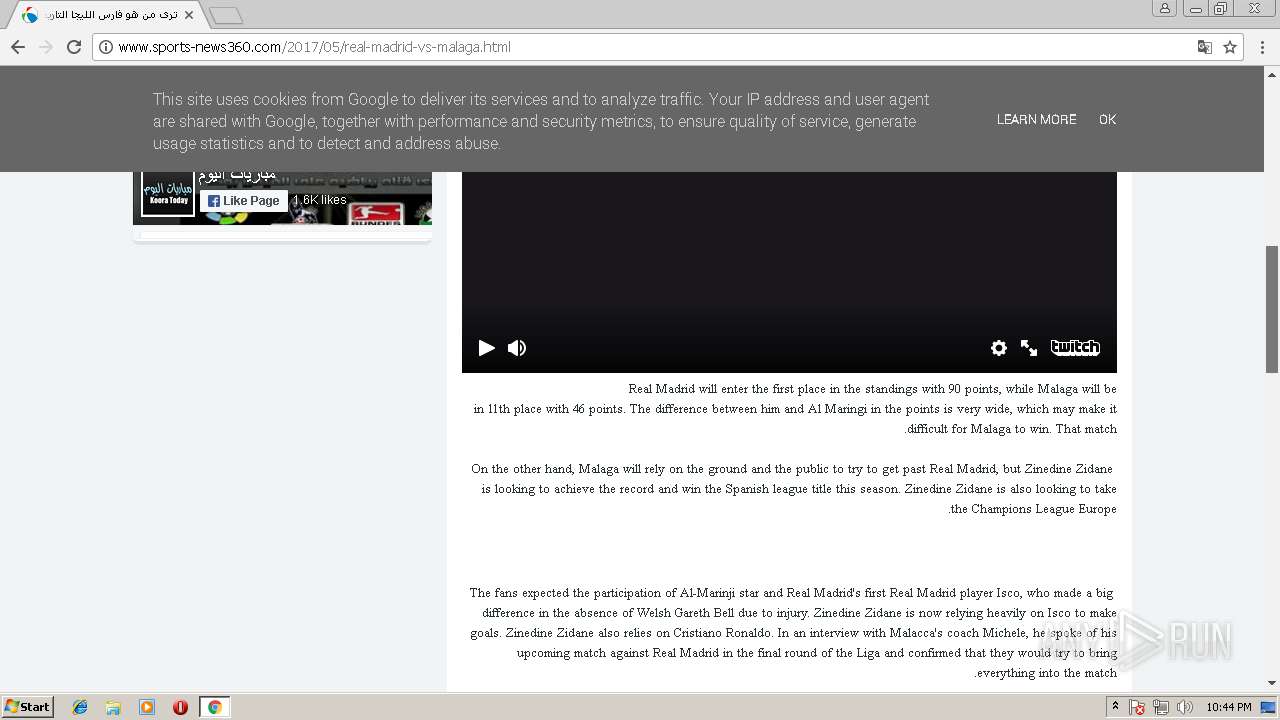Go back to previous page
Screen dimensions: 1280x720
(x=18, y=47)
